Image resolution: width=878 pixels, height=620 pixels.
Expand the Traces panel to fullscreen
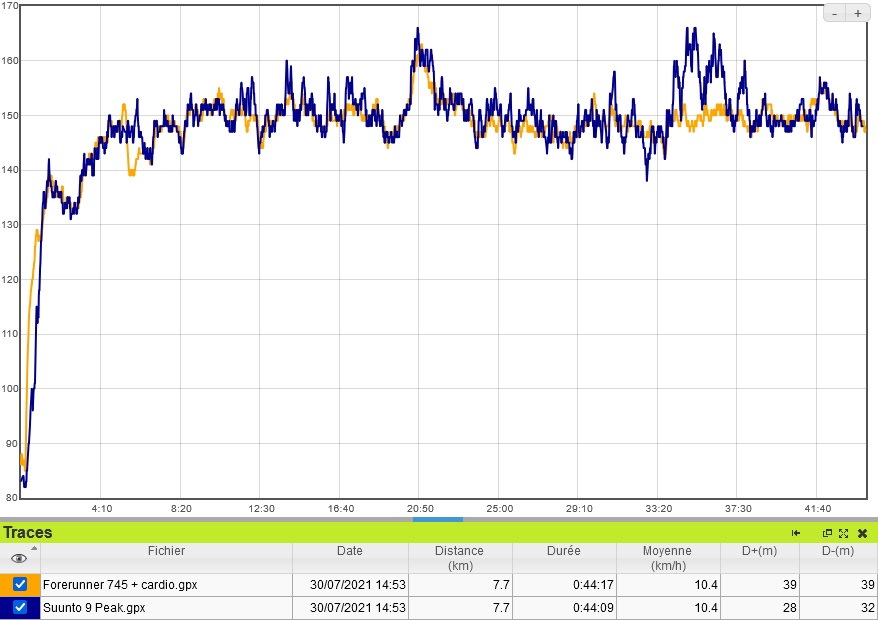pos(844,533)
